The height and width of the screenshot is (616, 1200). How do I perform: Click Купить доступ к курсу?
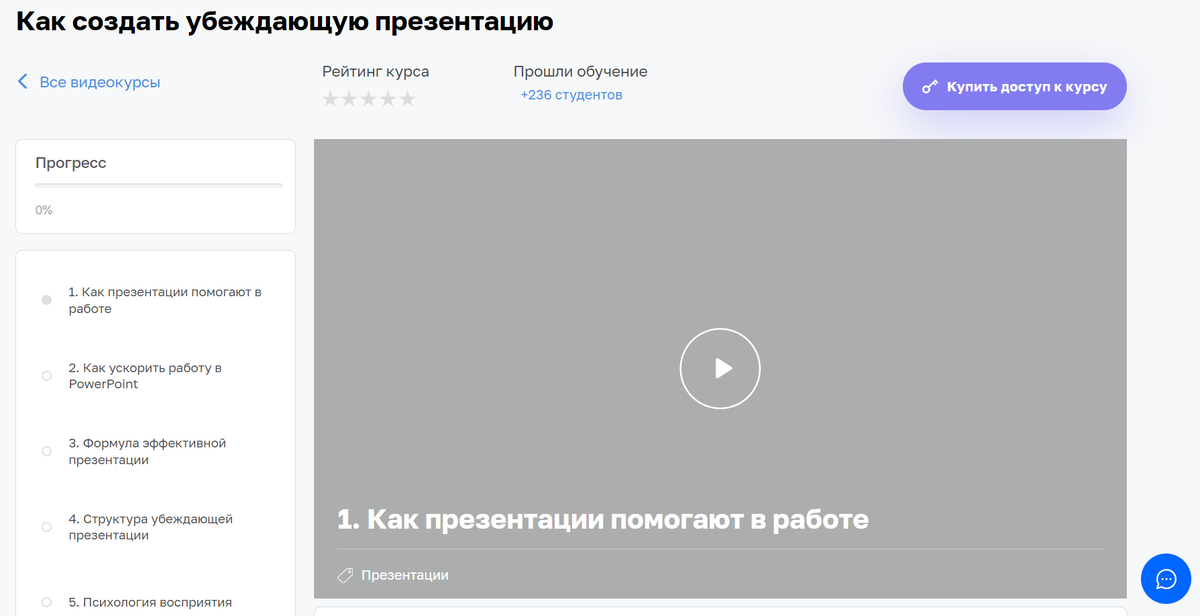(x=1014, y=86)
